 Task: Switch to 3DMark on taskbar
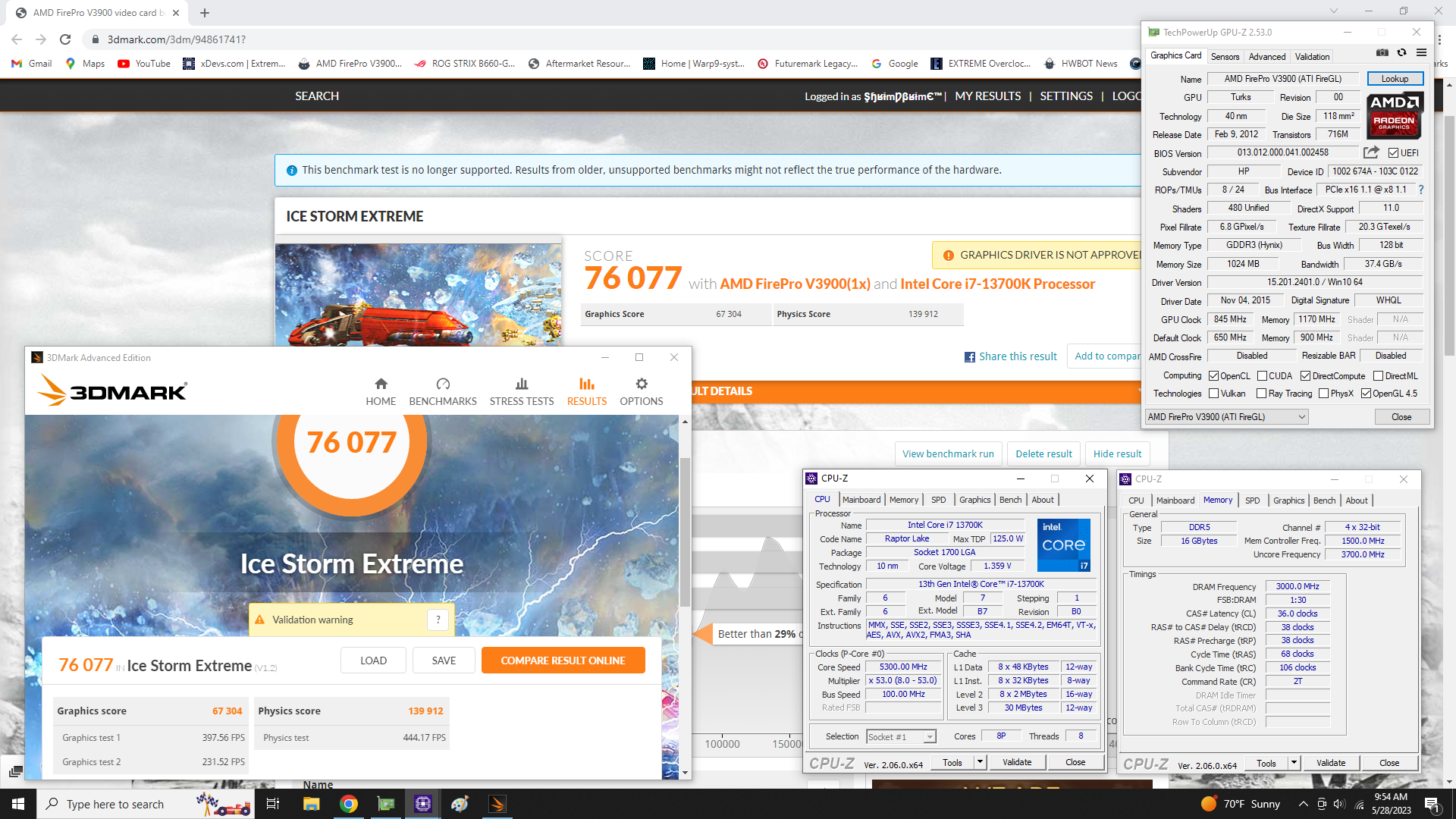pos(497,804)
